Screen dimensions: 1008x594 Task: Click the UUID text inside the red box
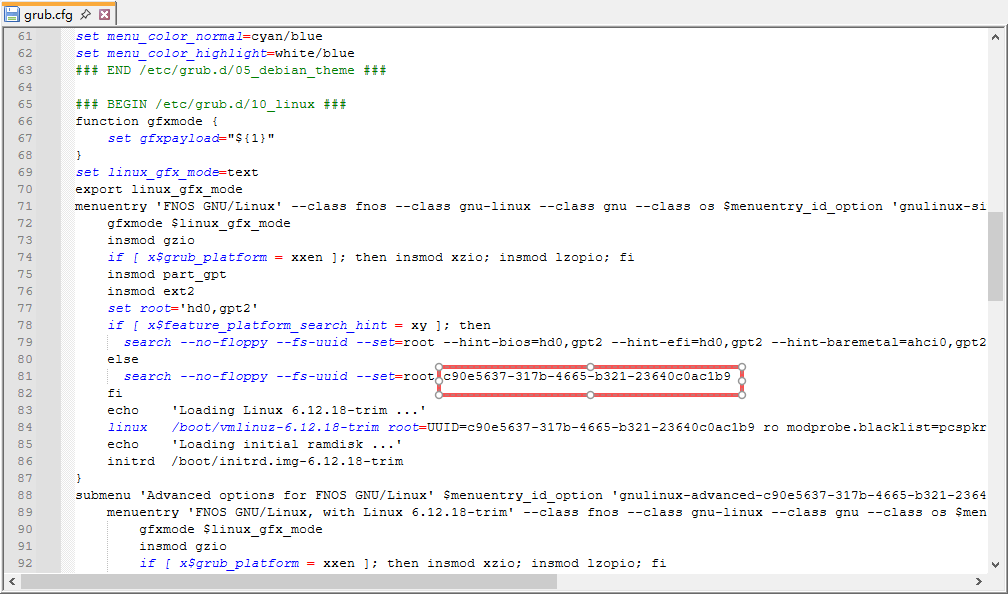pyautogui.click(x=587, y=376)
